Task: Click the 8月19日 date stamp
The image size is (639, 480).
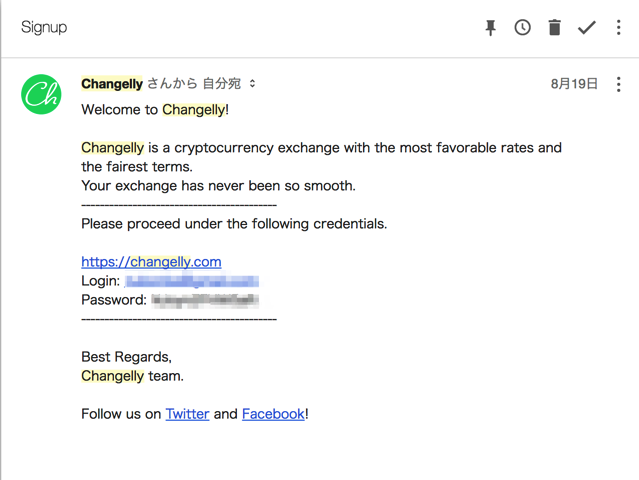Action: [x=574, y=84]
